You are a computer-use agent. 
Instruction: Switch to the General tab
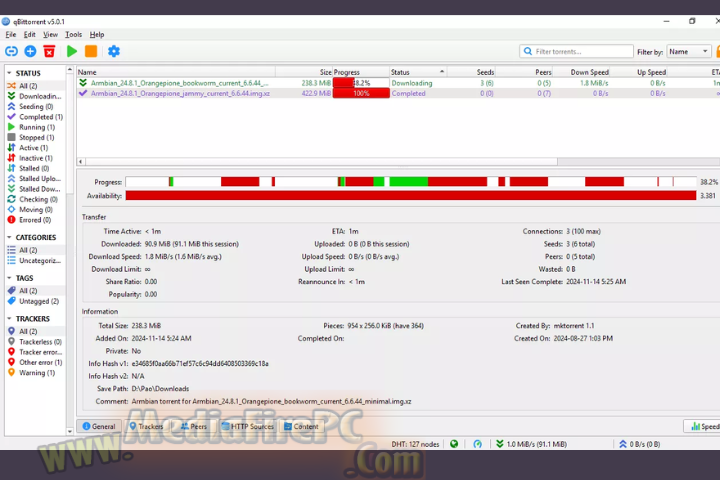point(99,426)
